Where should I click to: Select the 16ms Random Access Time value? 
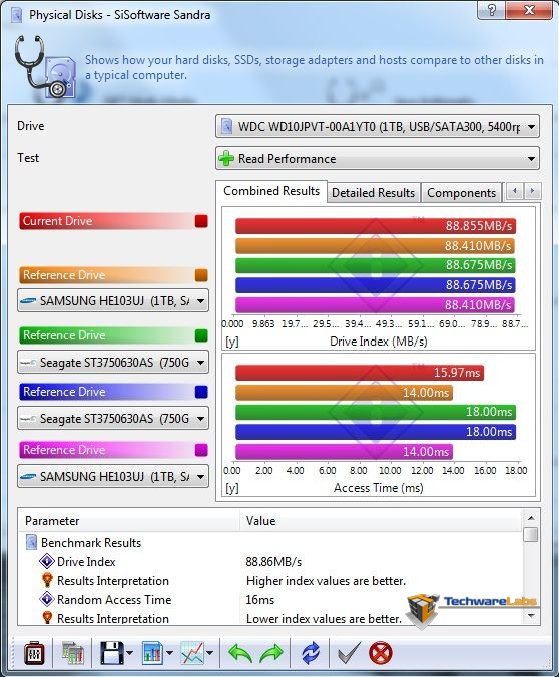[x=260, y=600]
